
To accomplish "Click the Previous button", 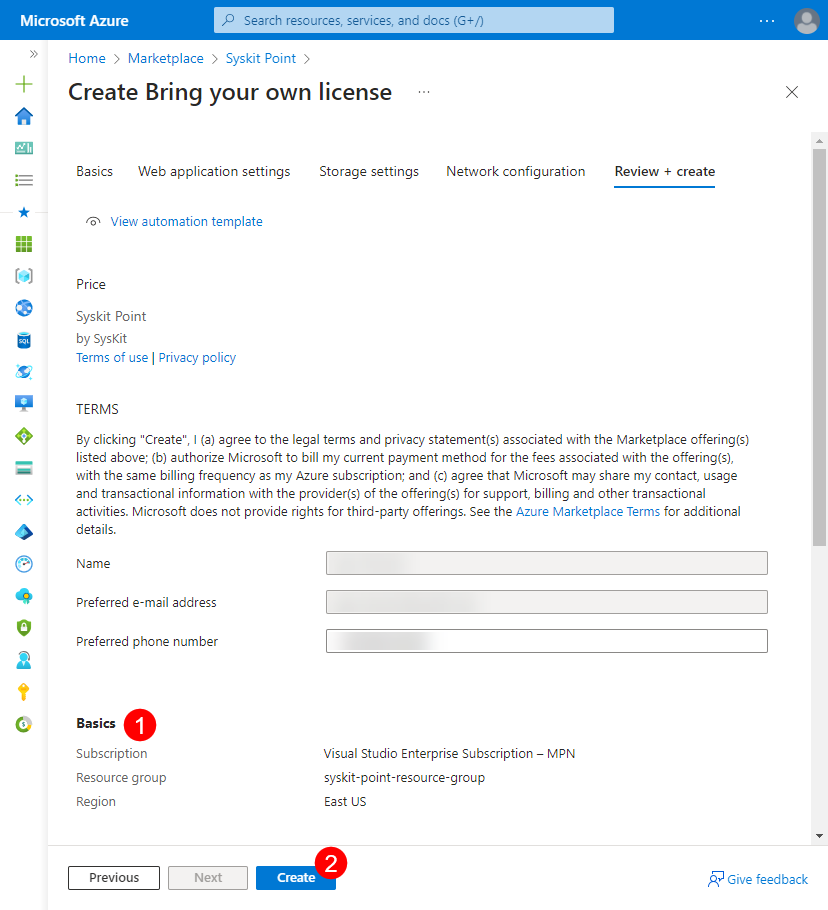I will coord(113,877).
